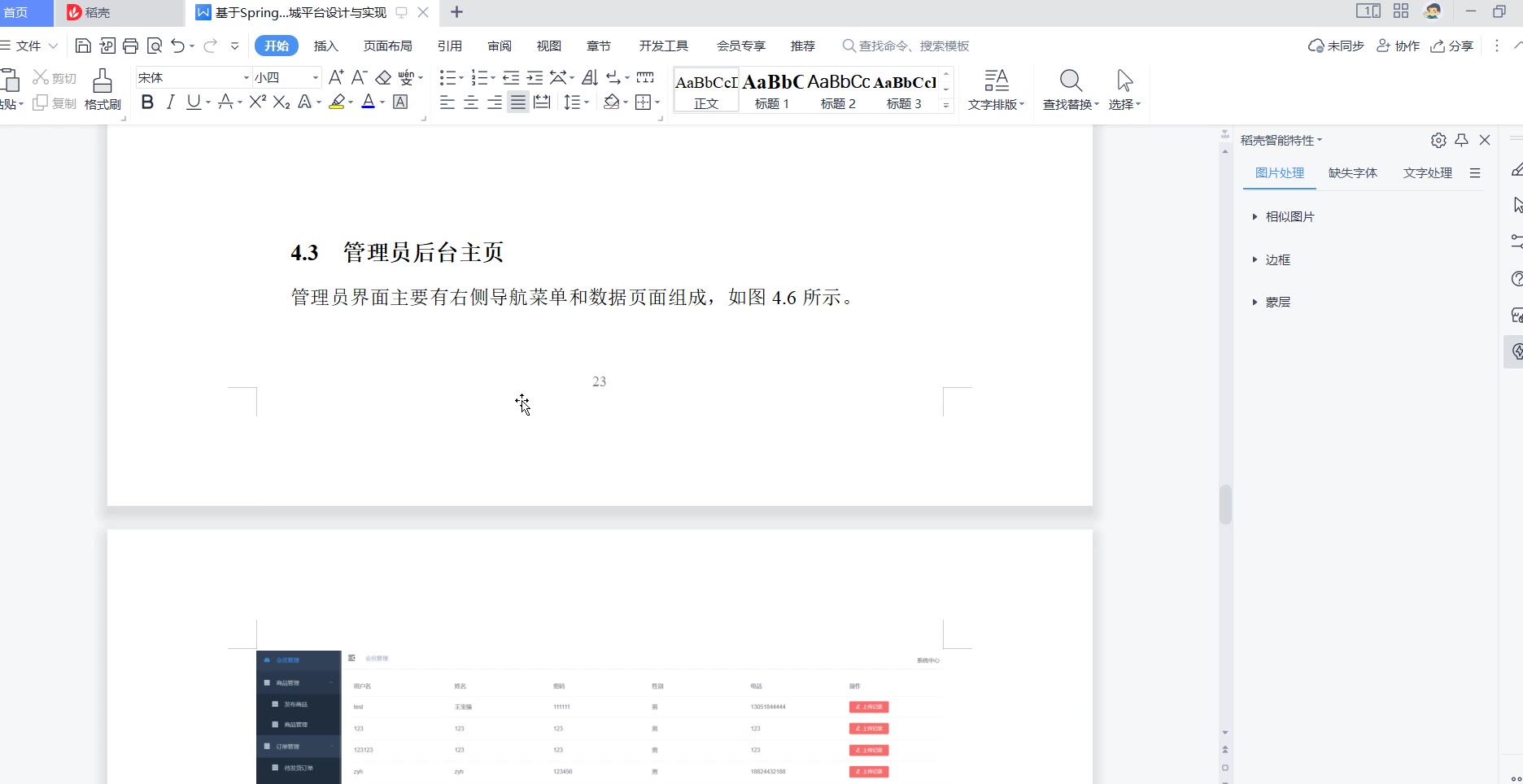Apply superscript formatting

point(258,102)
